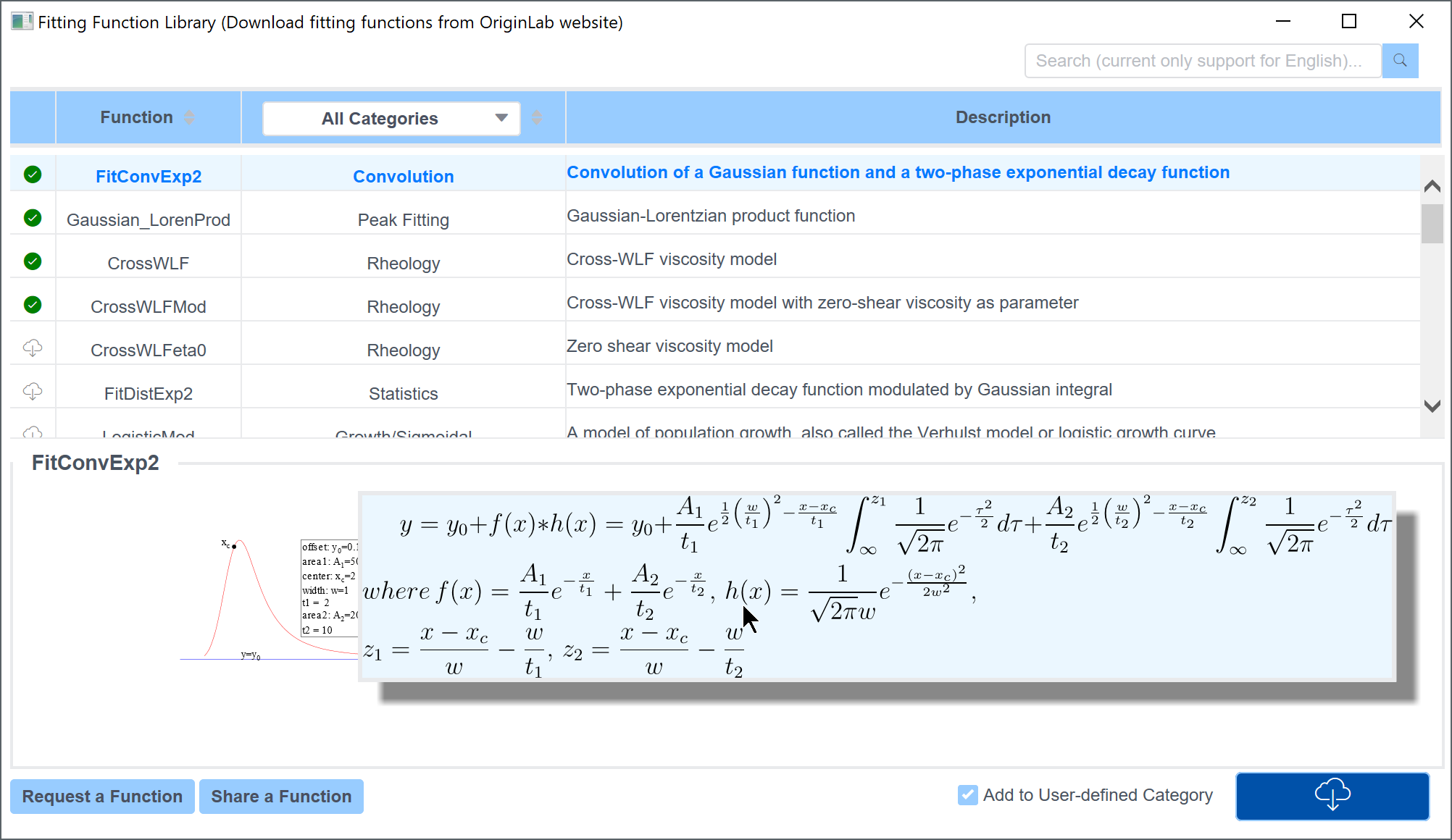This screenshot has width=1452, height=840.
Task: Click the cloud download button
Action: tap(1332, 795)
